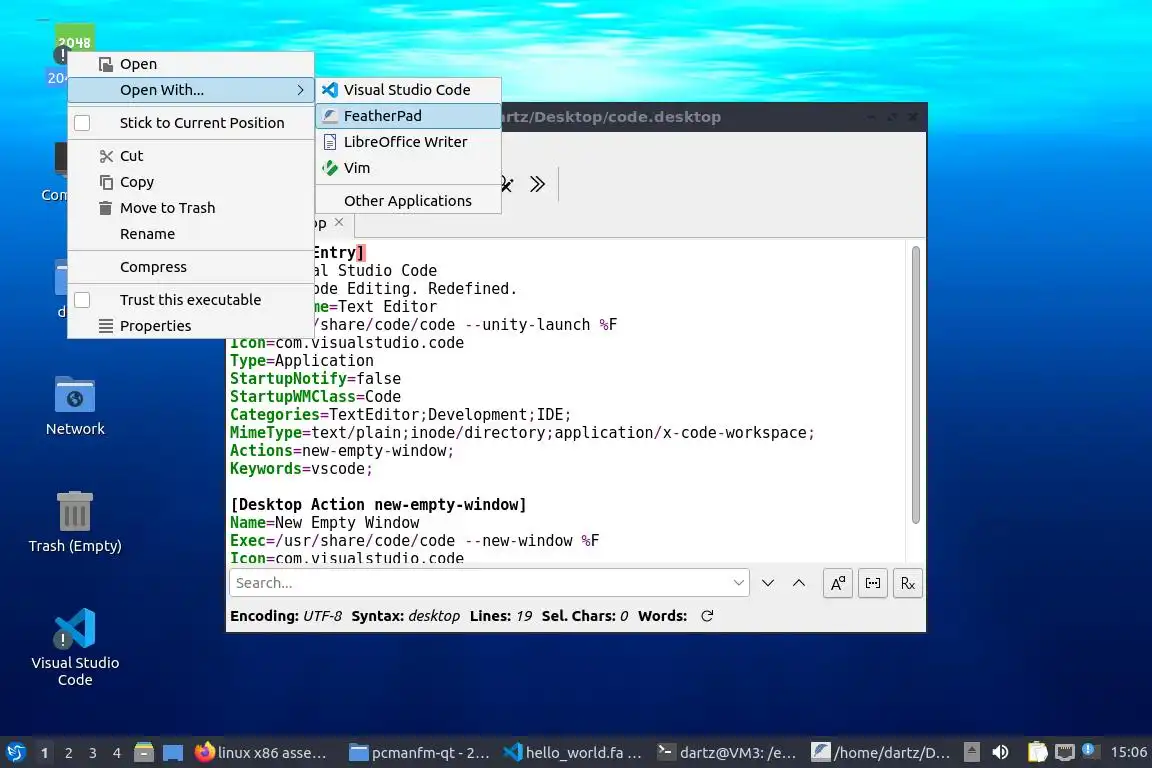The width and height of the screenshot is (1152, 768).
Task: Click the trash can icon beside Move to Trash
Action: coord(106,208)
